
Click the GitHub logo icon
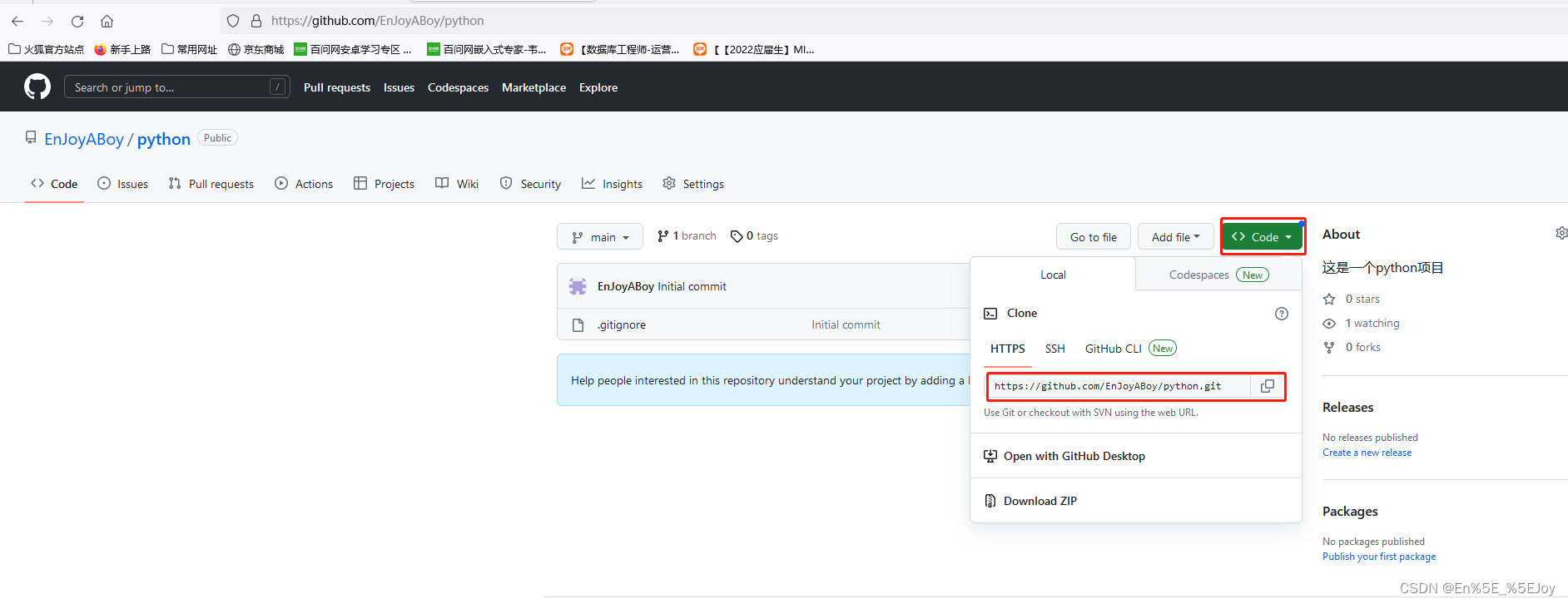pos(37,87)
